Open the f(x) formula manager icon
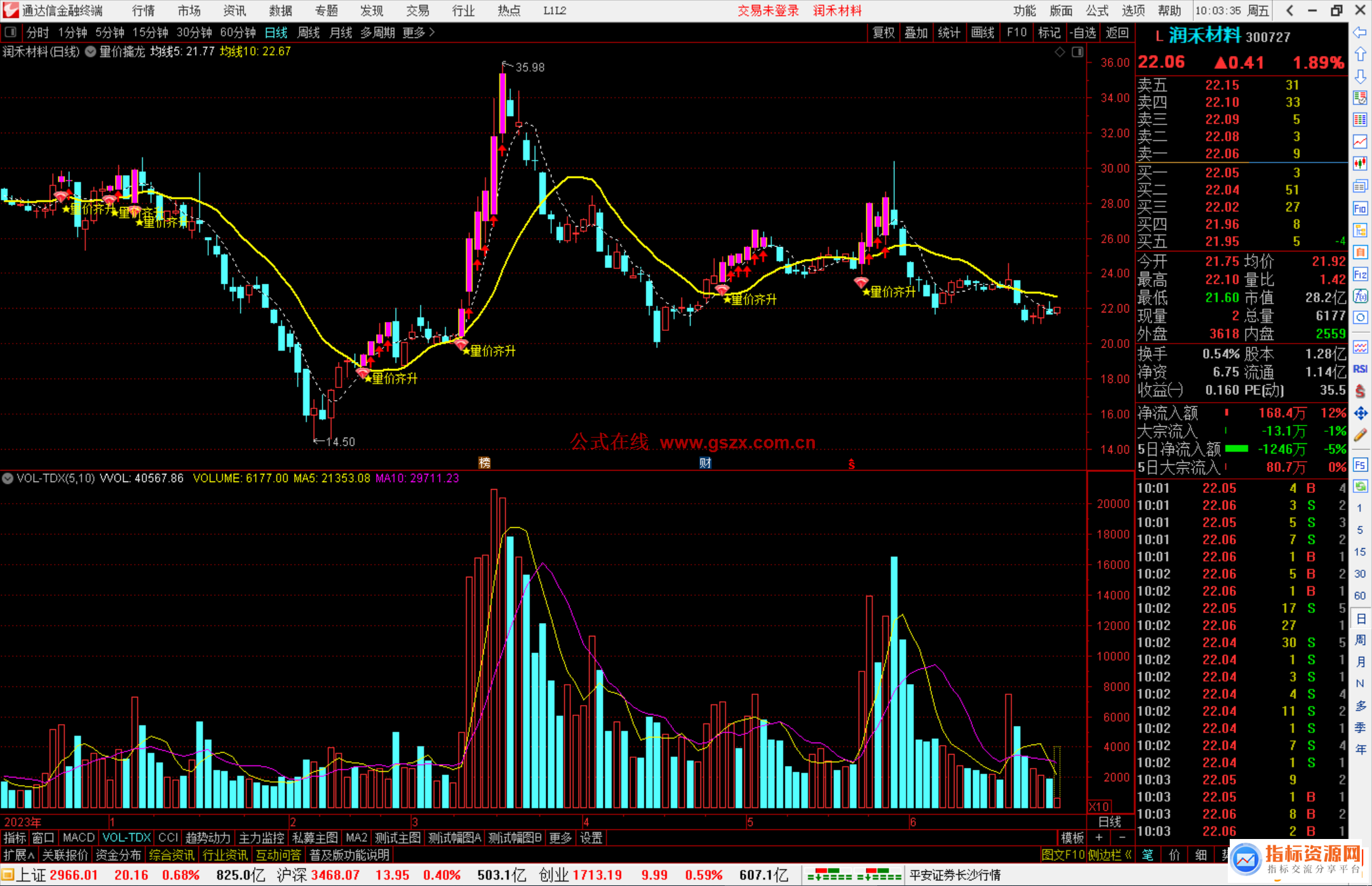This screenshot has width=1372, height=886. tap(1360, 296)
